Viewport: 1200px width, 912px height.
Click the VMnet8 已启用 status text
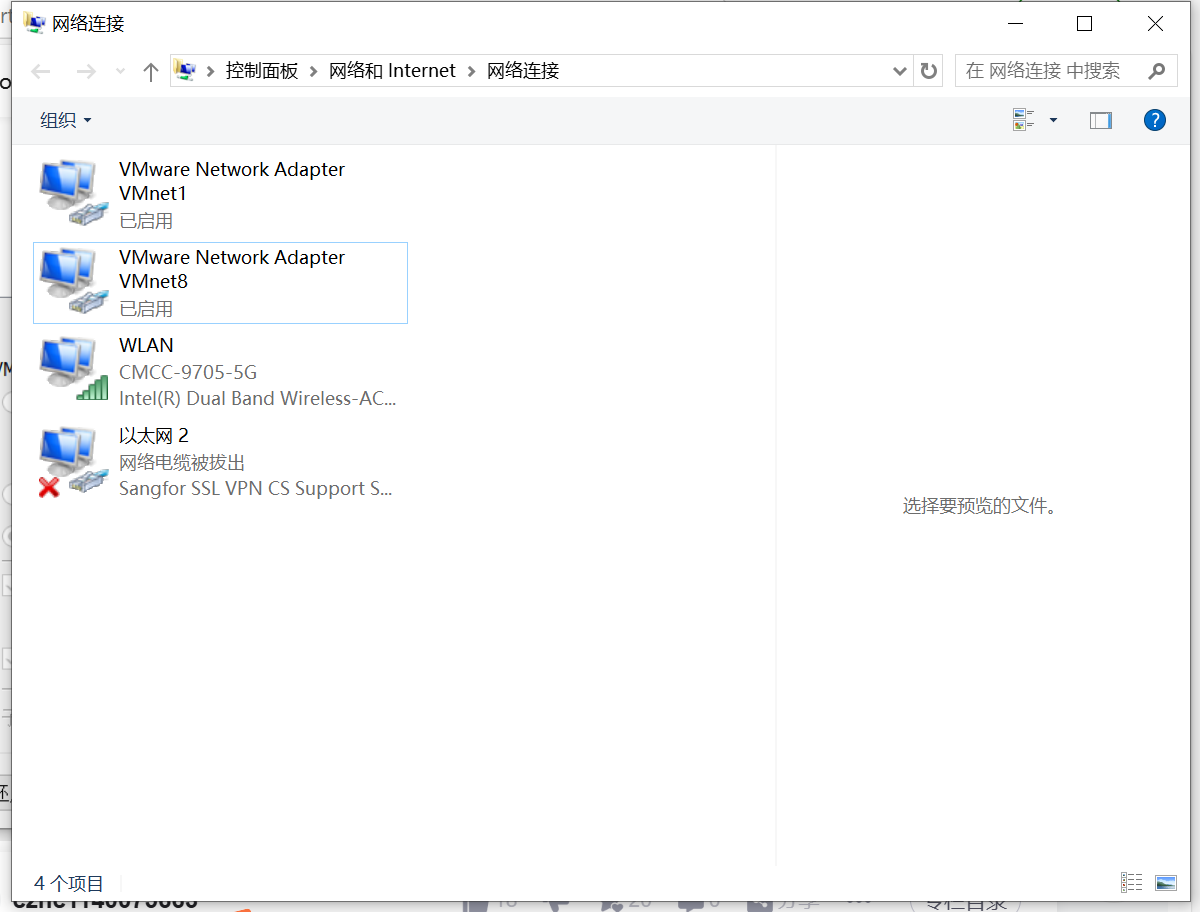tap(146, 309)
